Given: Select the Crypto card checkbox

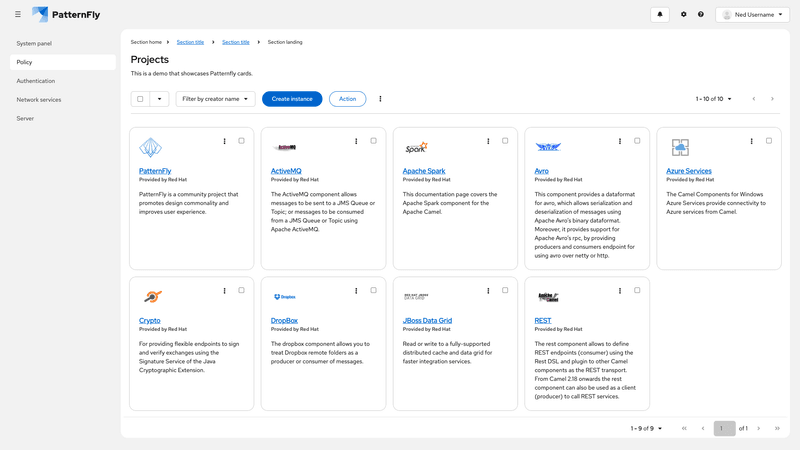Looking at the screenshot, I should pyautogui.click(x=241, y=291).
